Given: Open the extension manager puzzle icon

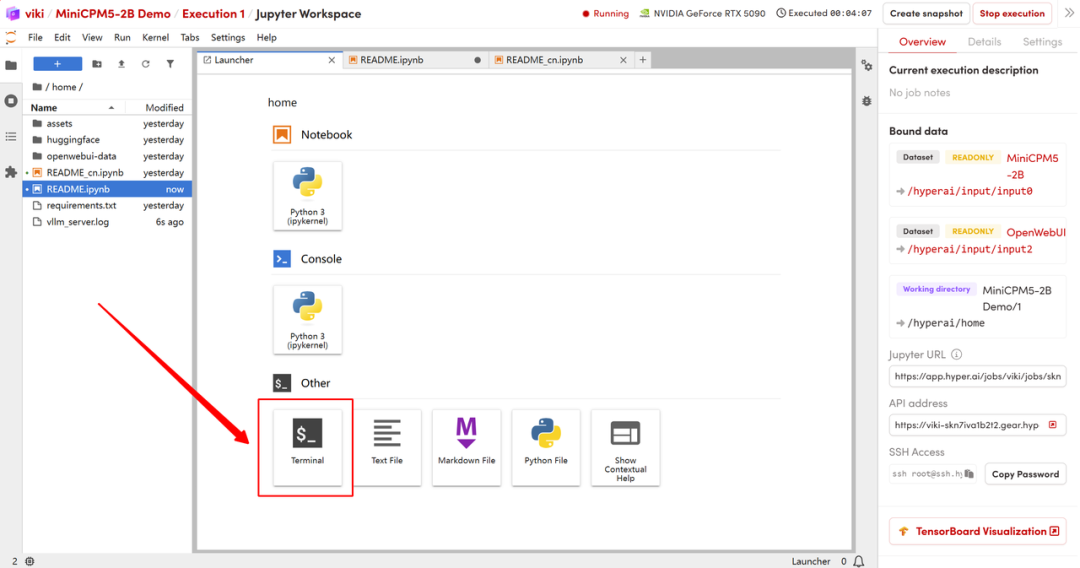Looking at the screenshot, I should pyautogui.click(x=11, y=172).
